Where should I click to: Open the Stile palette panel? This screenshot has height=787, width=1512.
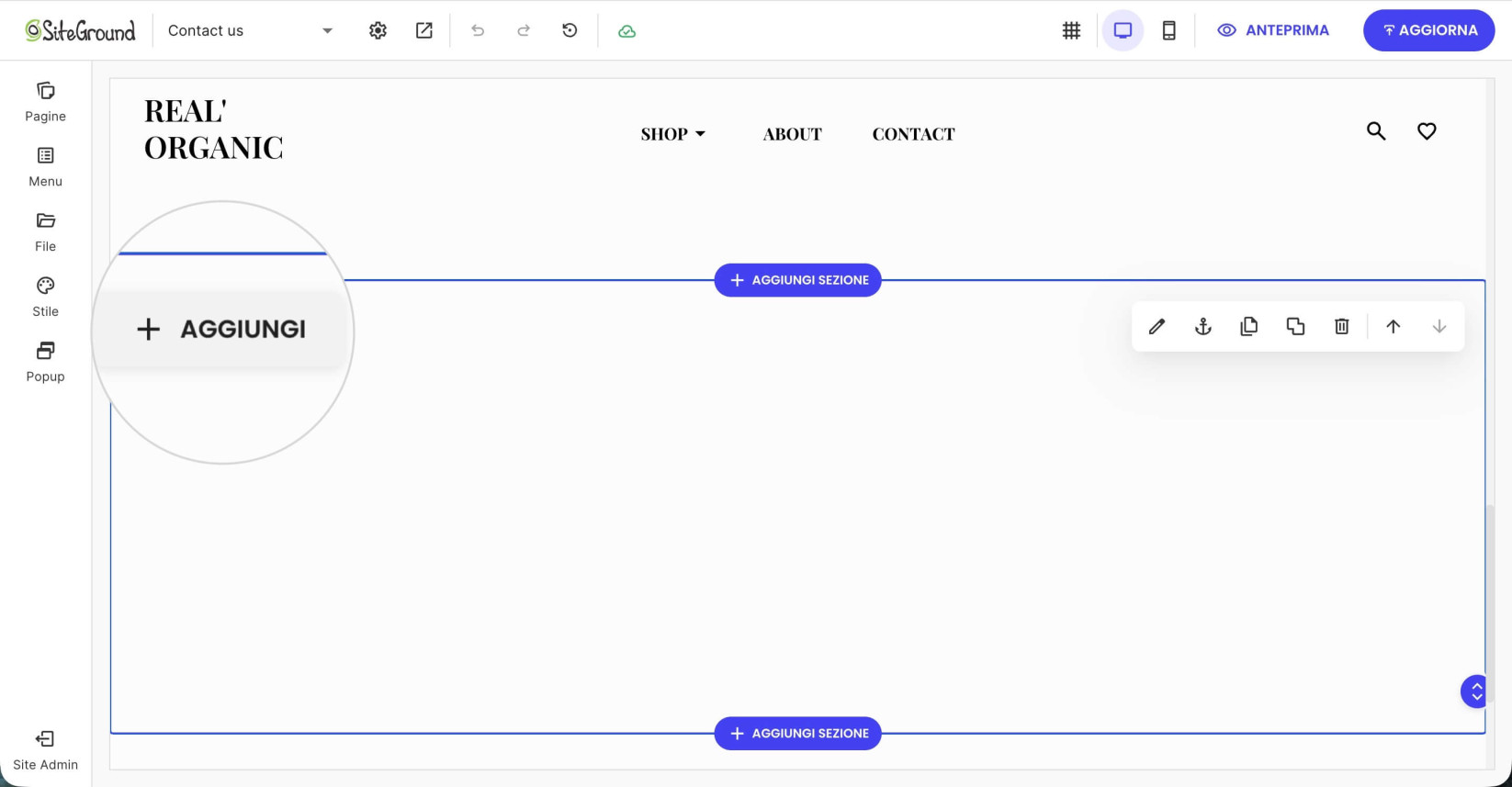click(45, 298)
